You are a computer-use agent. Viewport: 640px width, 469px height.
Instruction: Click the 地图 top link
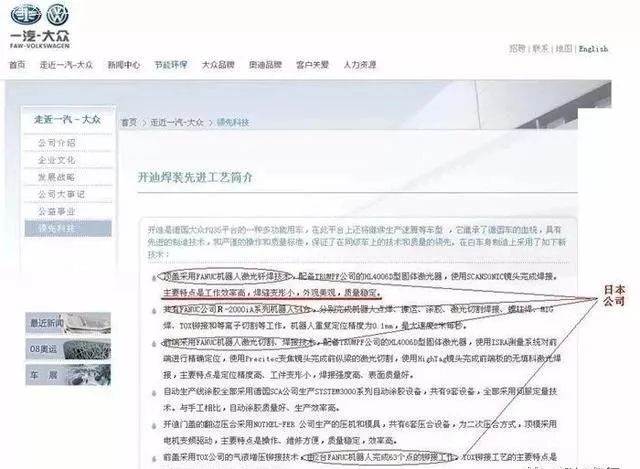[564, 49]
